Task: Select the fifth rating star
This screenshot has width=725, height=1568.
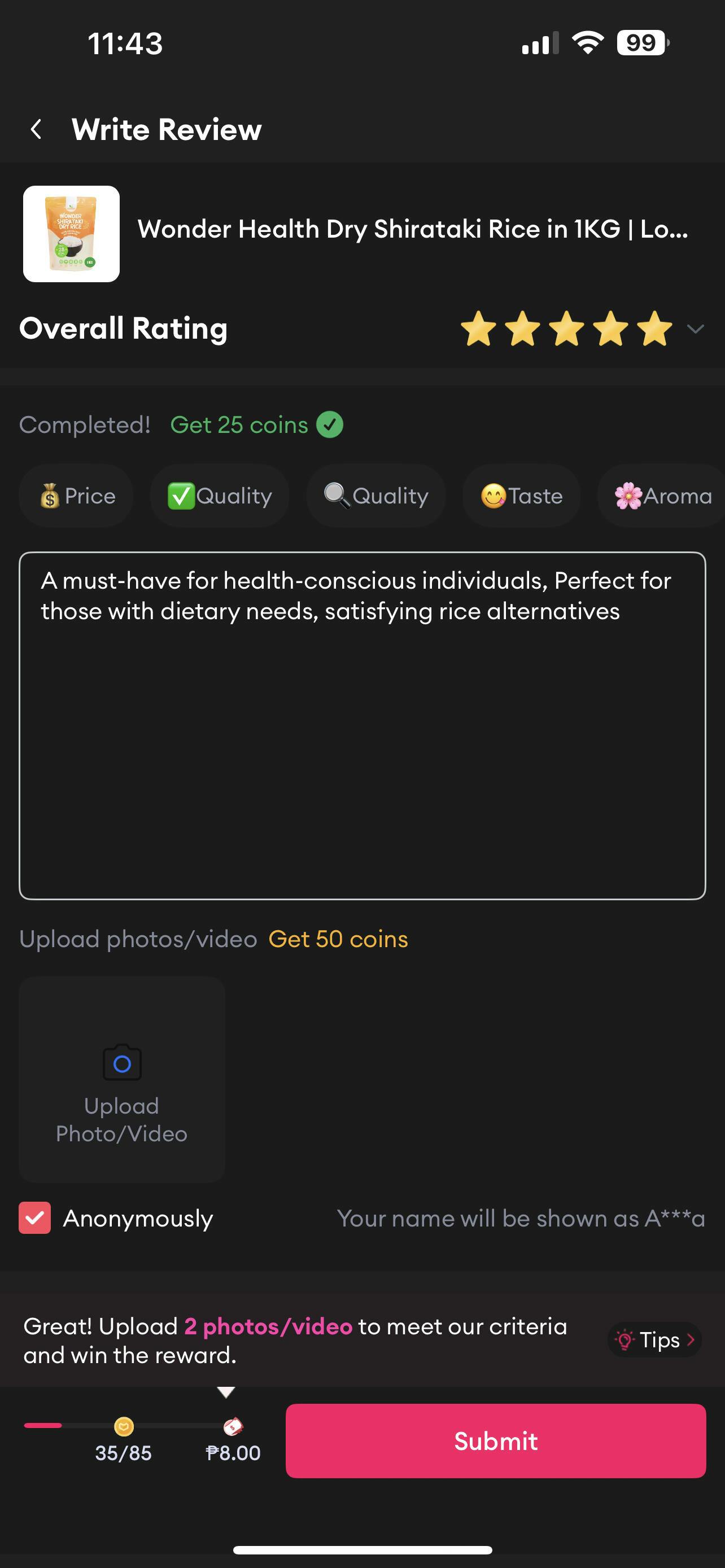Action: point(654,329)
